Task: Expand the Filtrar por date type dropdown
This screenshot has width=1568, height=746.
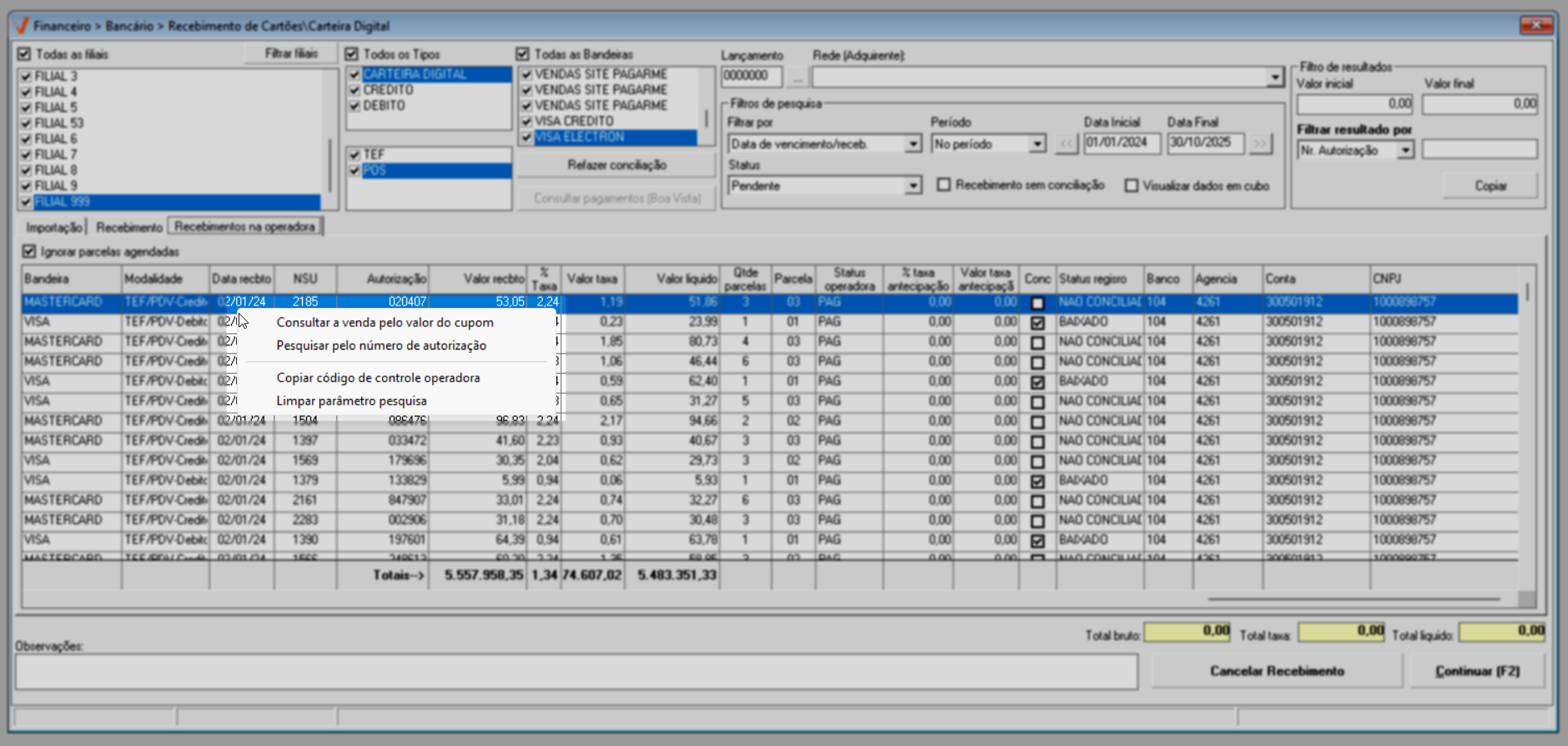Action: pos(913,144)
